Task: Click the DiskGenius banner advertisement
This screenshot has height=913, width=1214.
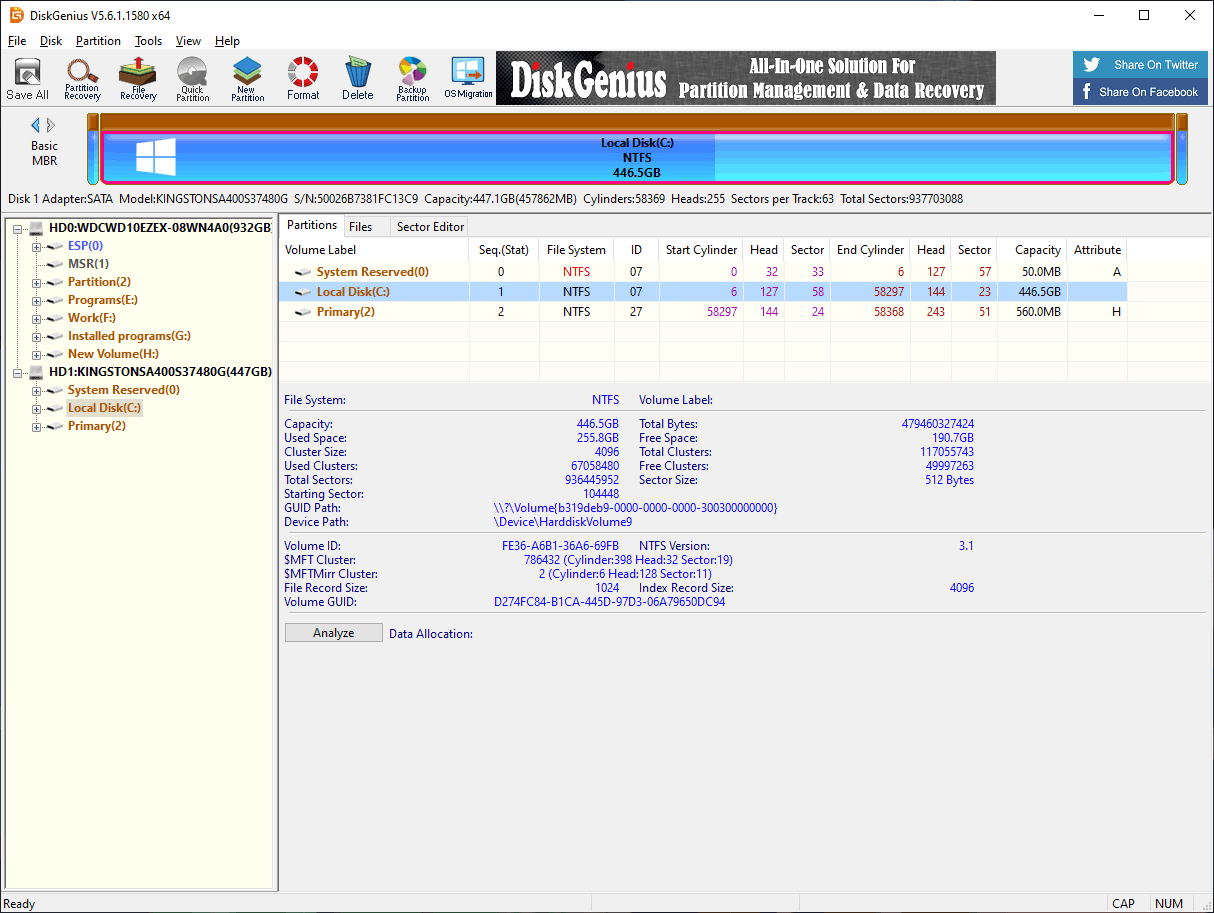Action: click(746, 78)
